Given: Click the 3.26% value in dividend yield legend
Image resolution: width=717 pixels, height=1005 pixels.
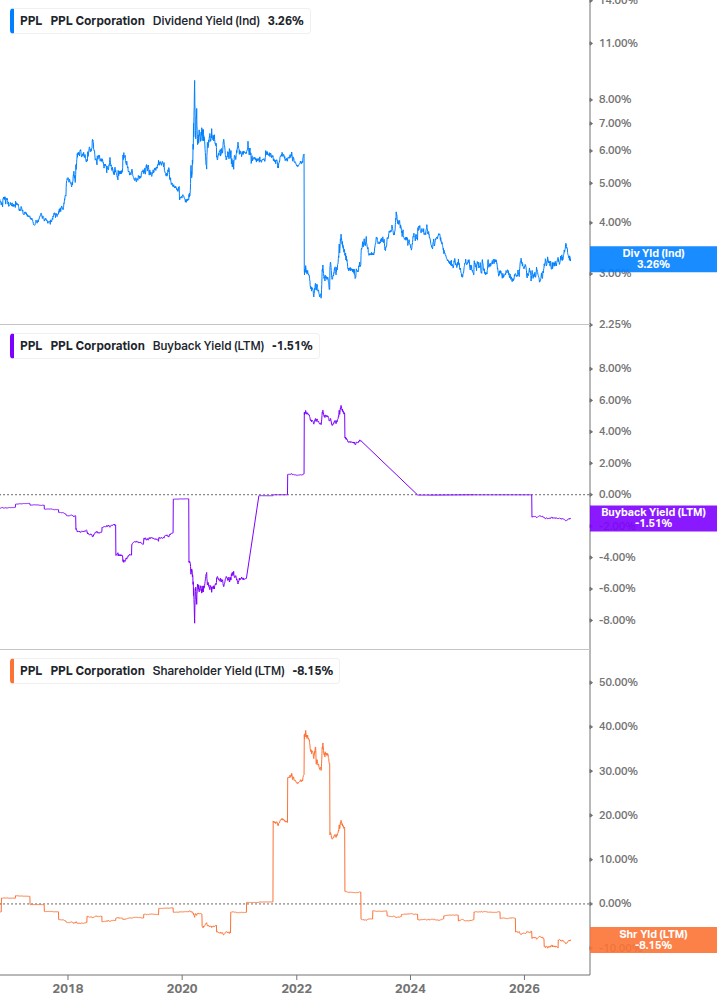Looking at the screenshot, I should [286, 21].
